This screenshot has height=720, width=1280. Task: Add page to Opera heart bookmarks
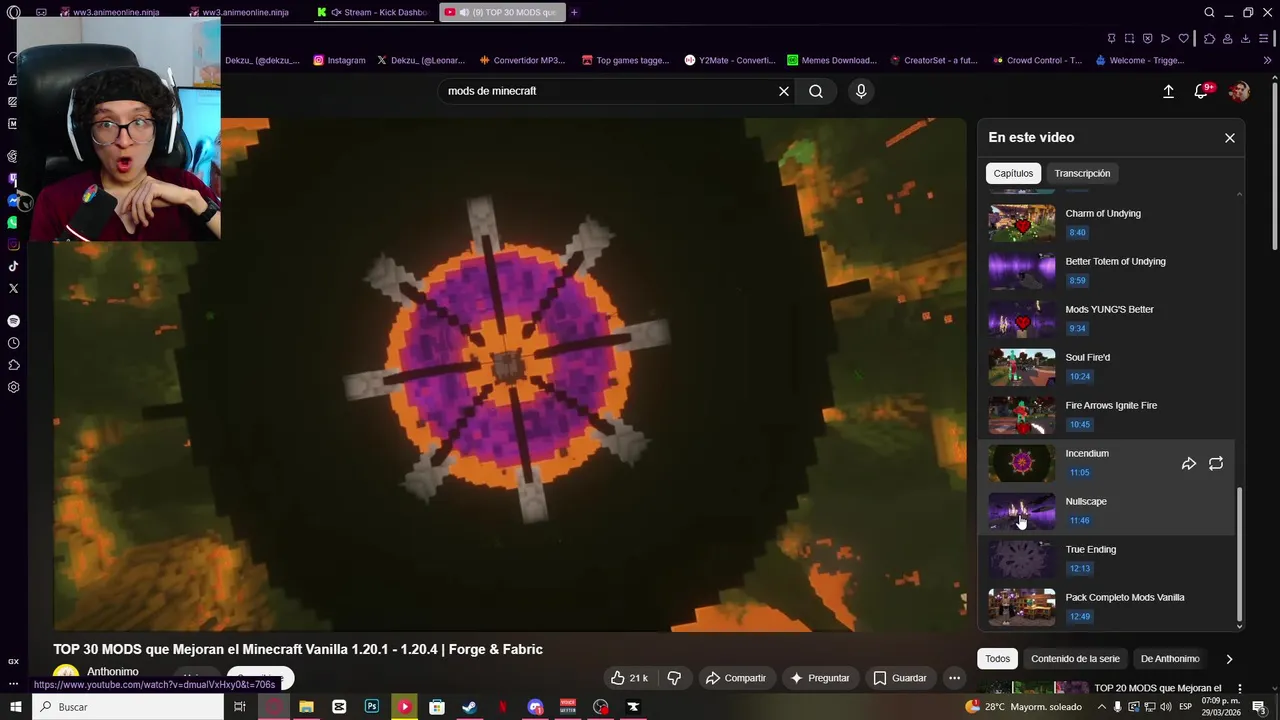pyautogui.click(x=1183, y=39)
